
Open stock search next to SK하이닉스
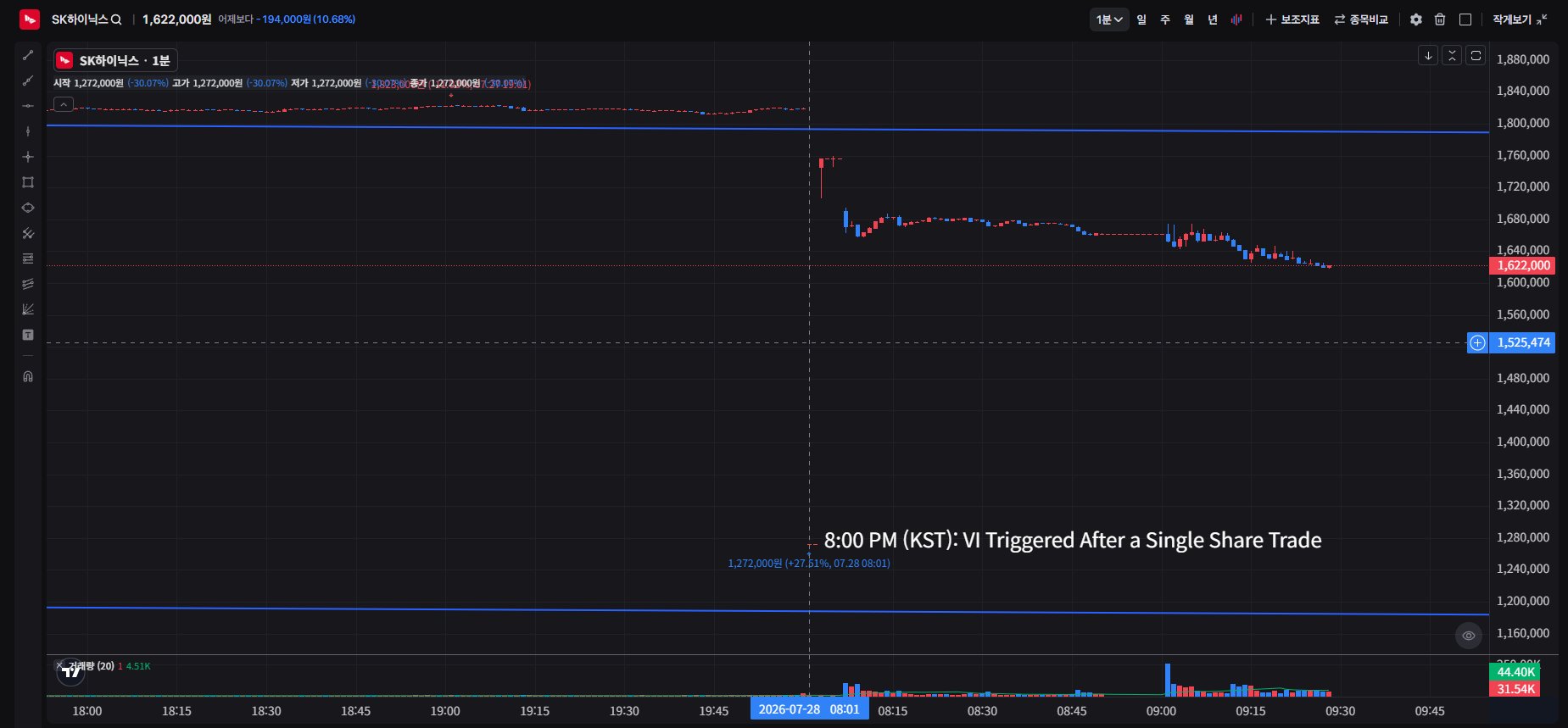pos(116,19)
